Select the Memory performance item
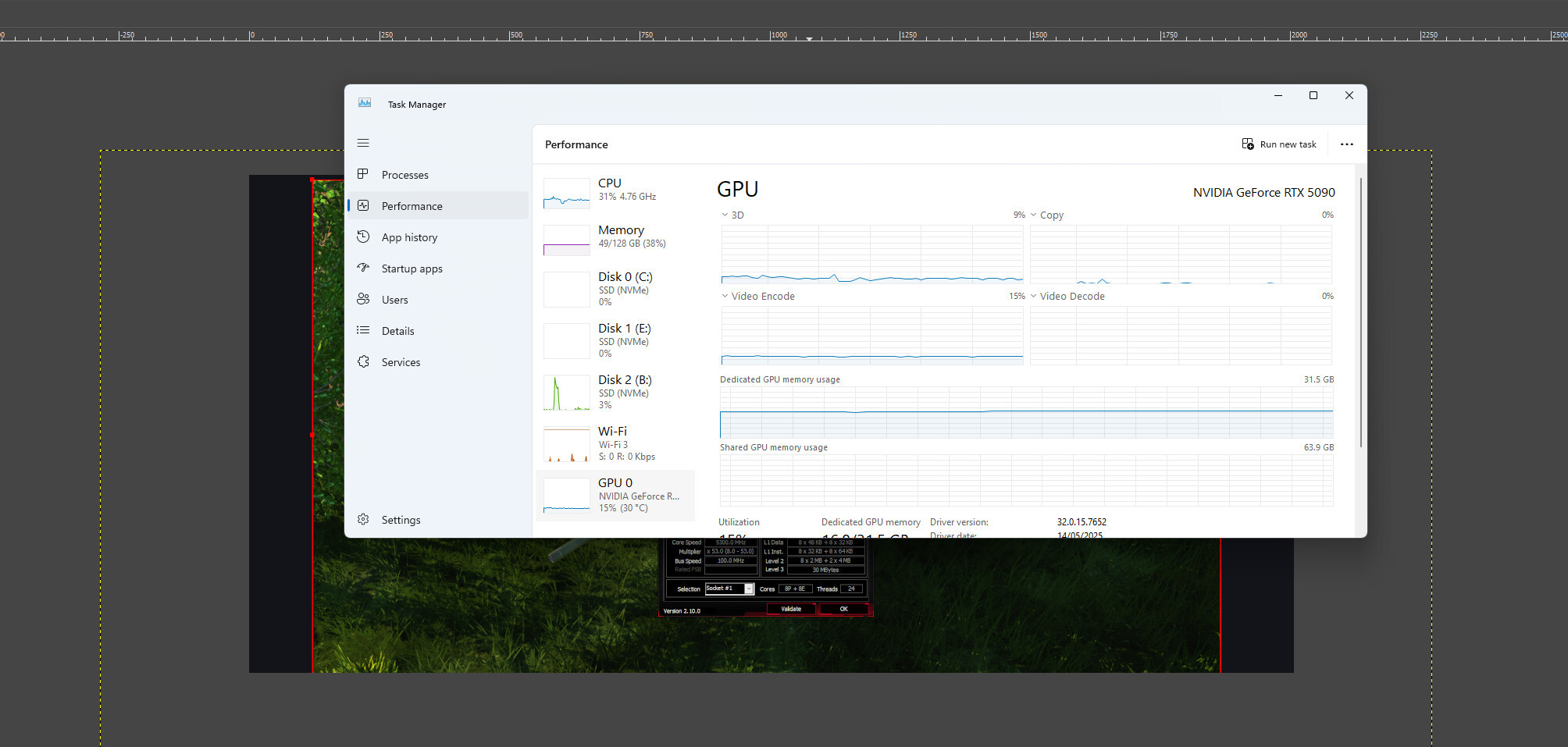The width and height of the screenshot is (1568, 747). (615, 237)
